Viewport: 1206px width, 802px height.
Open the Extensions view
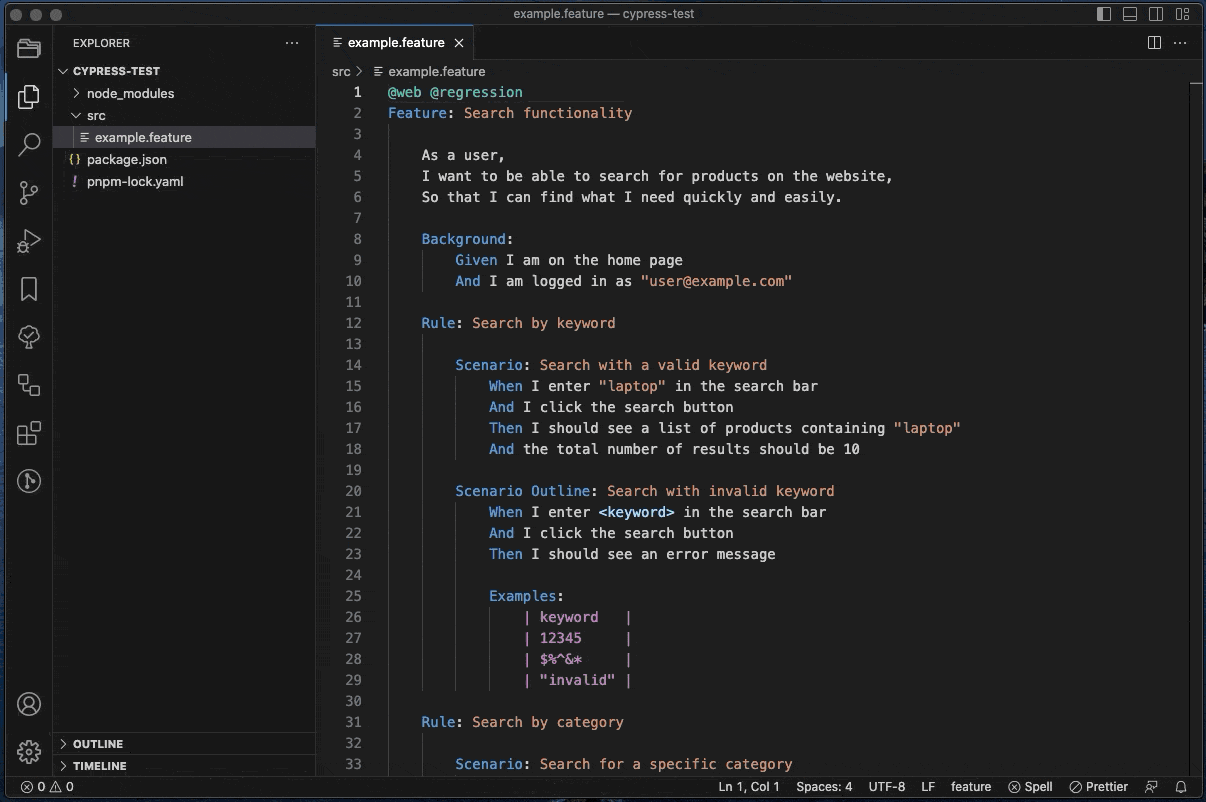pos(29,433)
